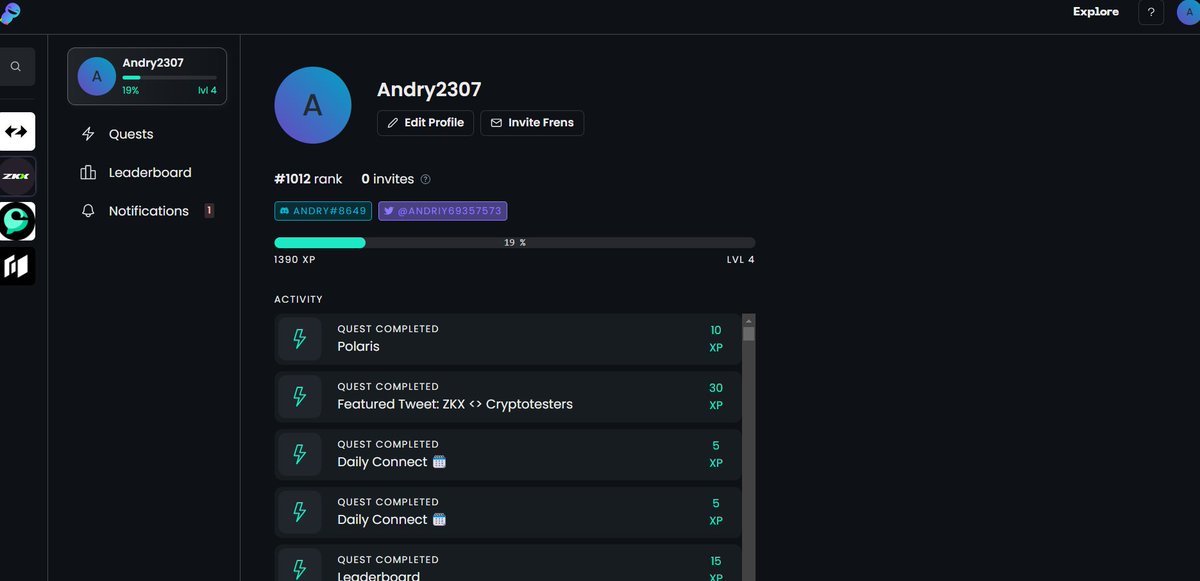Screen dimensions: 1200x581
Task: Click the 1390 XP label
Action: (x=295, y=260)
